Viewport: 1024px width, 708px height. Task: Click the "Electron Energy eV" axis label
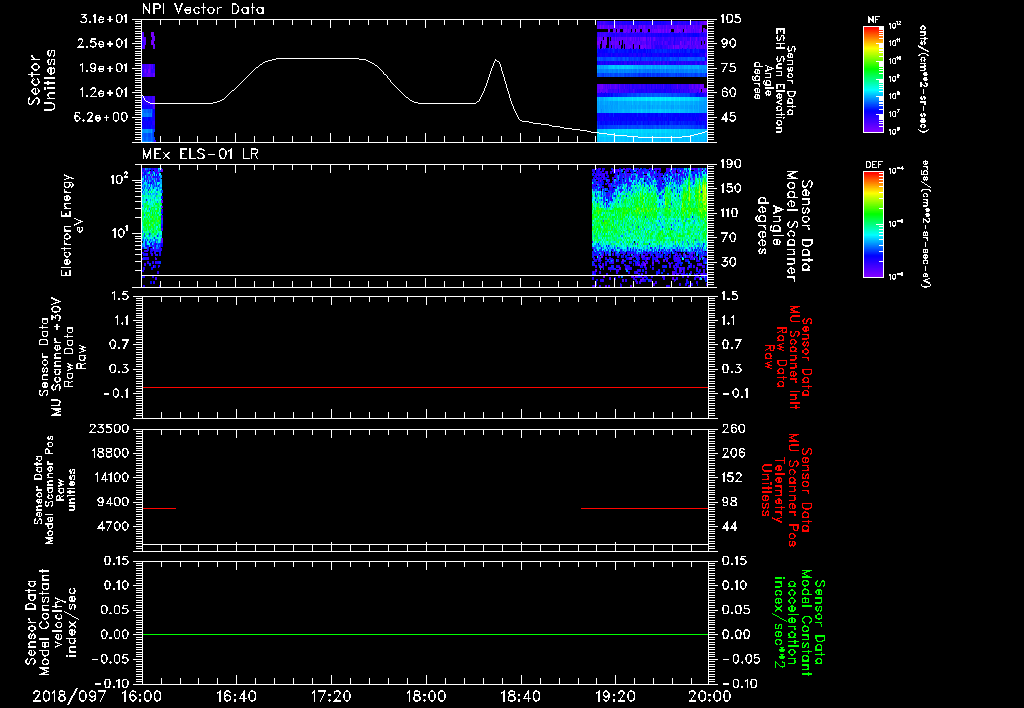pyautogui.click(x=72, y=225)
